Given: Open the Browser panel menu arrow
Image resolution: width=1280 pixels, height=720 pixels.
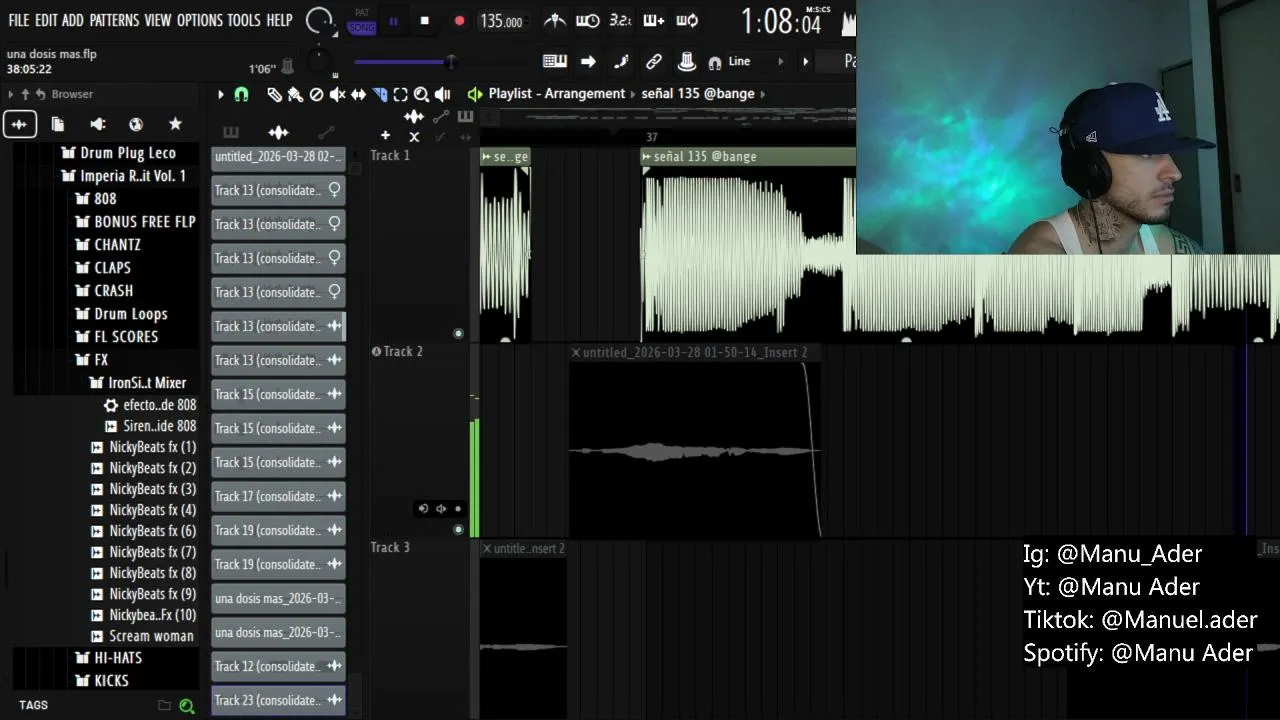Looking at the screenshot, I should [x=10, y=94].
